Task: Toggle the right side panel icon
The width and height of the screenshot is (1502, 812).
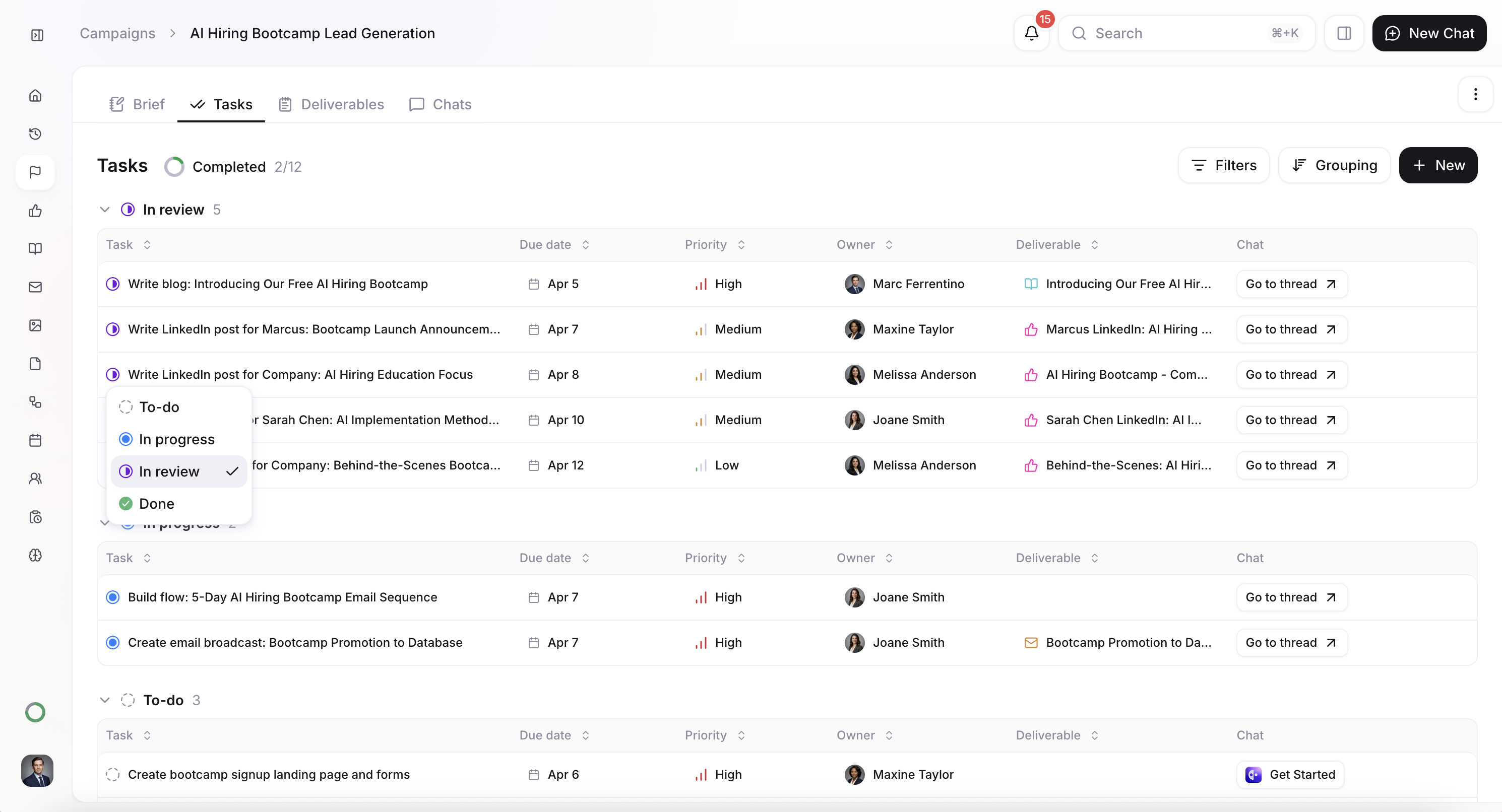Action: click(1344, 33)
